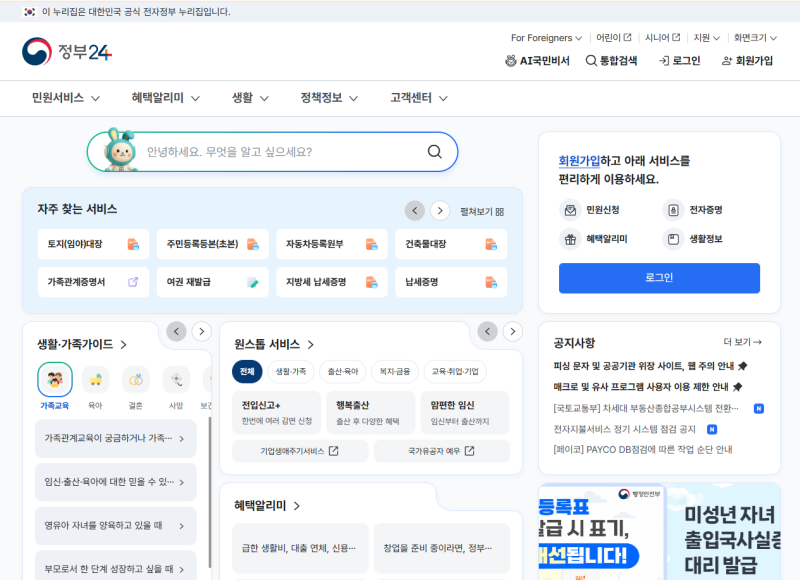Image resolution: width=800 pixels, height=580 pixels.
Task: Click the 회원가입 link in login panel
Action: pos(579,161)
